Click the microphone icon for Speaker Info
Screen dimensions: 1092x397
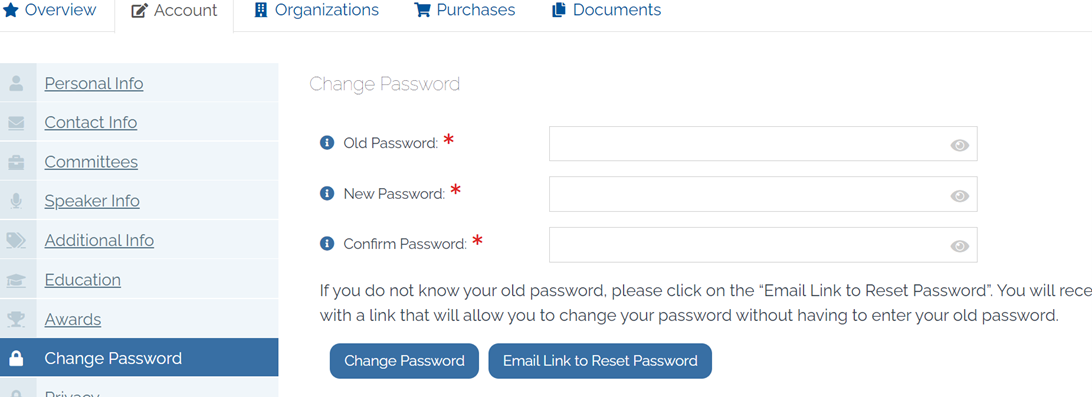[16, 201]
